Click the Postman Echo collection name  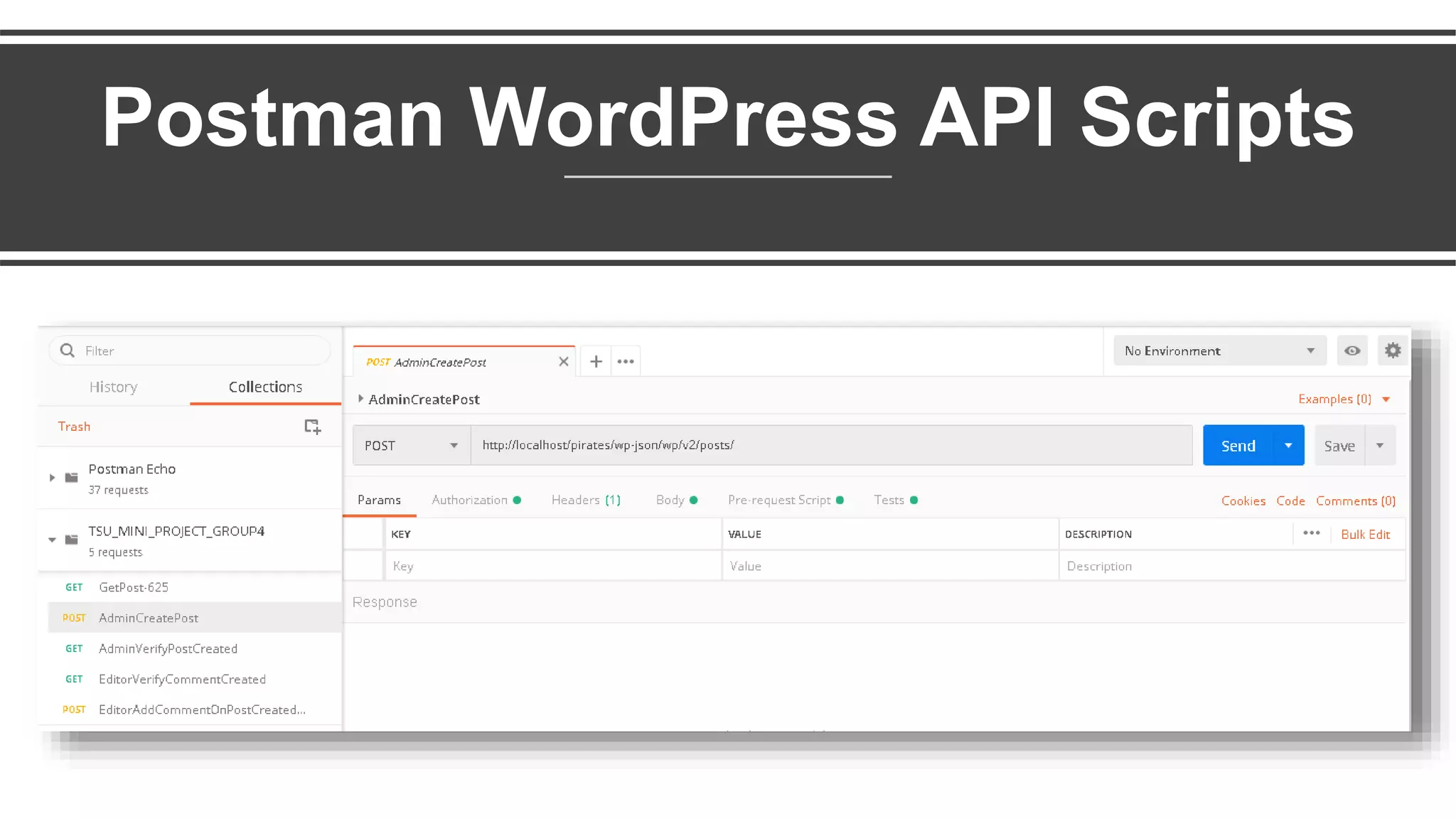[x=132, y=469]
